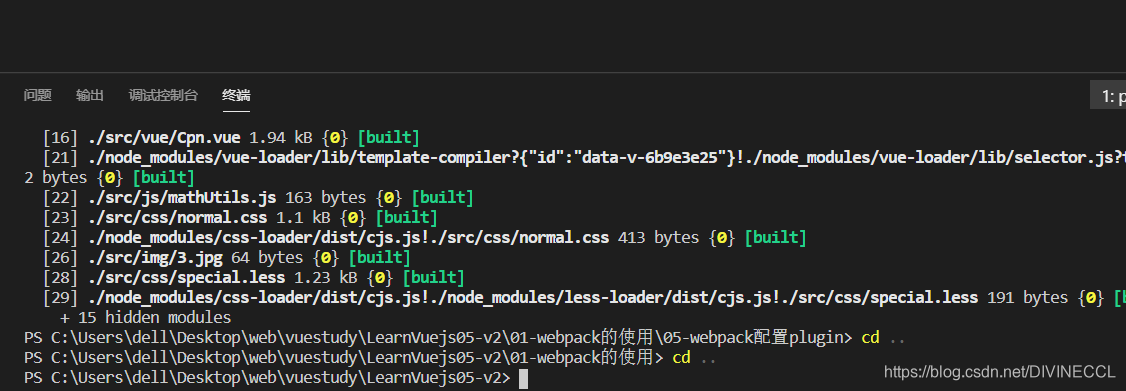1126x391 pixels.
Task: Click '163 bytes' size text
Action: [x=326, y=197]
